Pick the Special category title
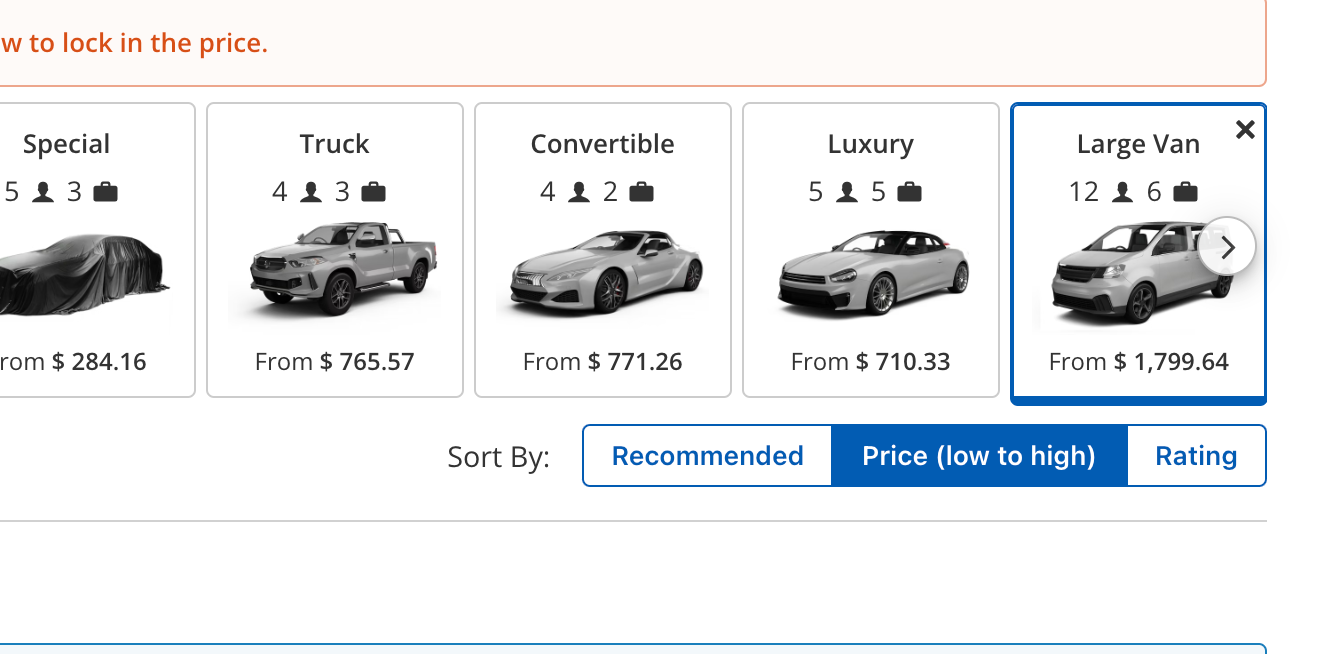Viewport: 1322px width, 654px height. click(x=67, y=144)
